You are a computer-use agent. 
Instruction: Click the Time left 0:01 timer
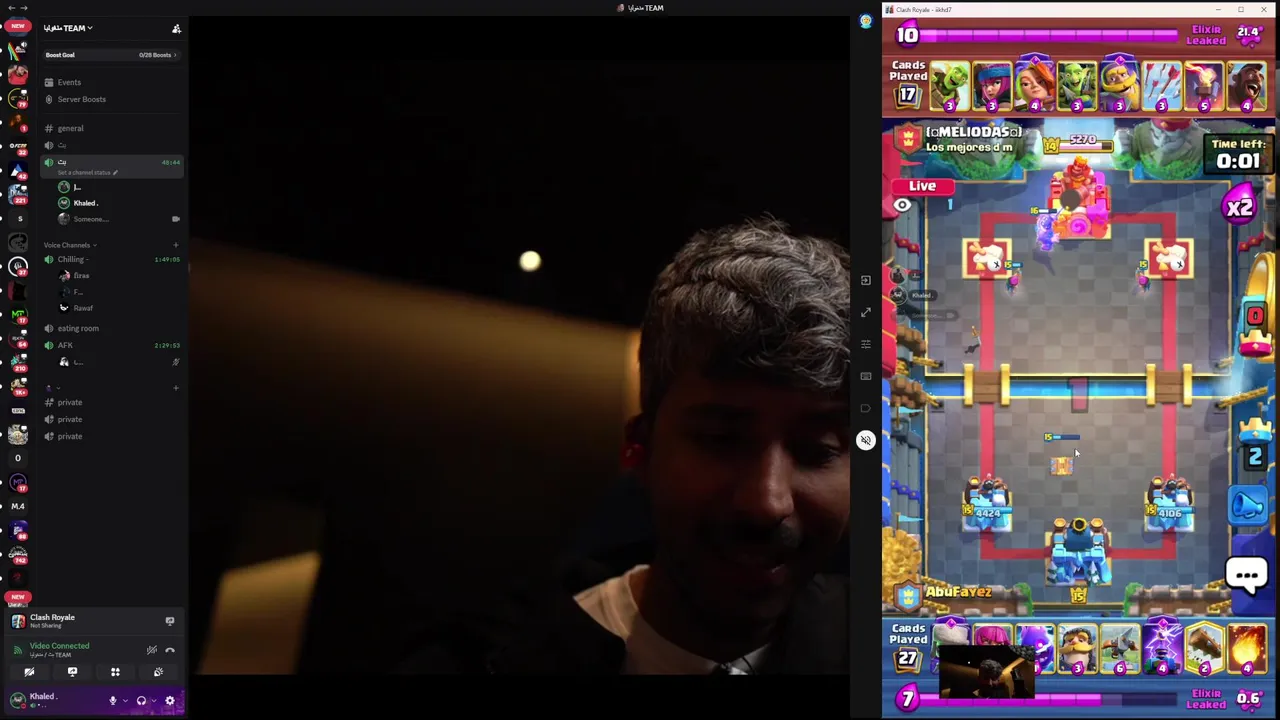[x=1238, y=155]
